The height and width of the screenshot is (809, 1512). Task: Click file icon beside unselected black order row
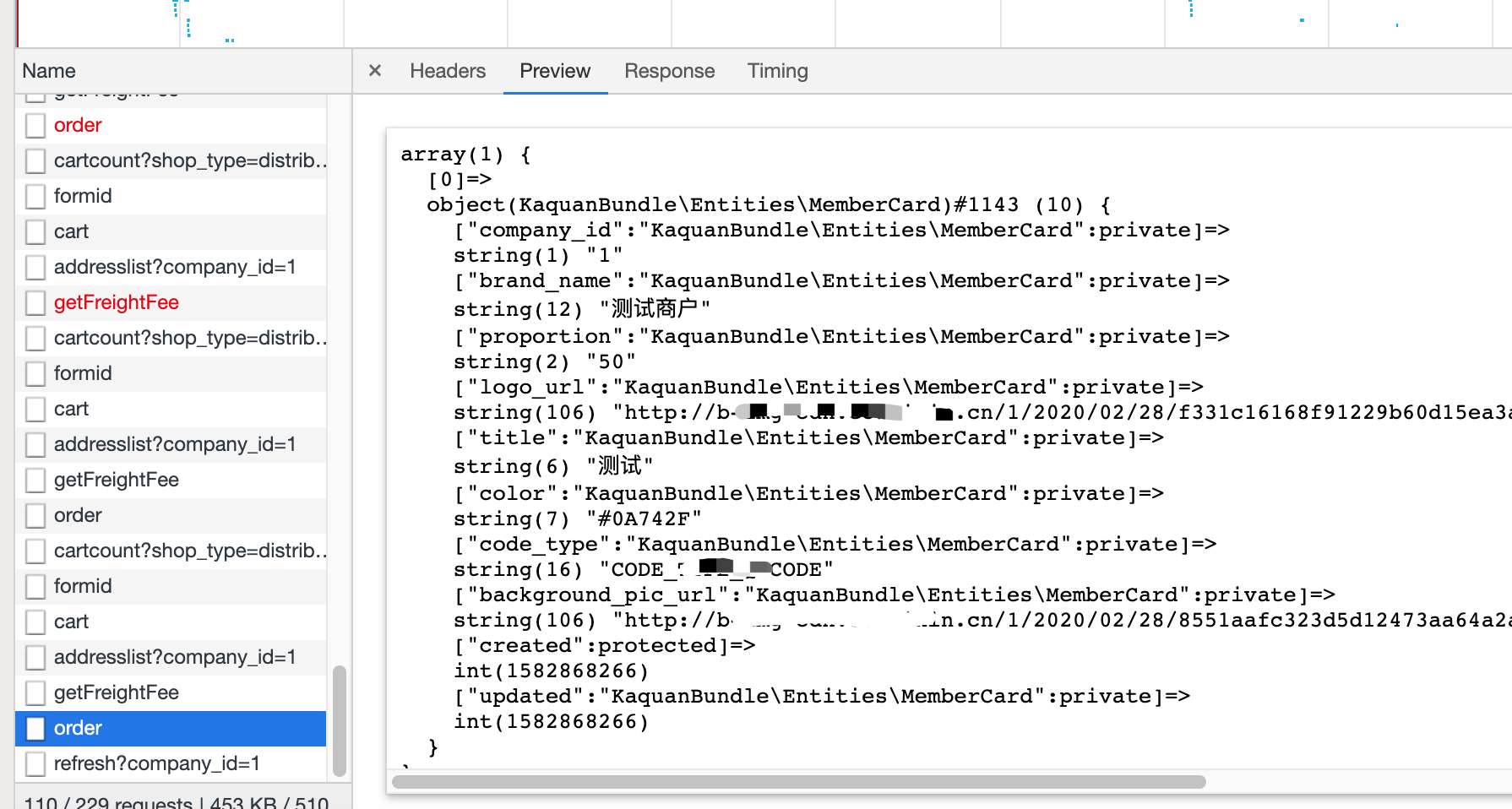(35, 515)
